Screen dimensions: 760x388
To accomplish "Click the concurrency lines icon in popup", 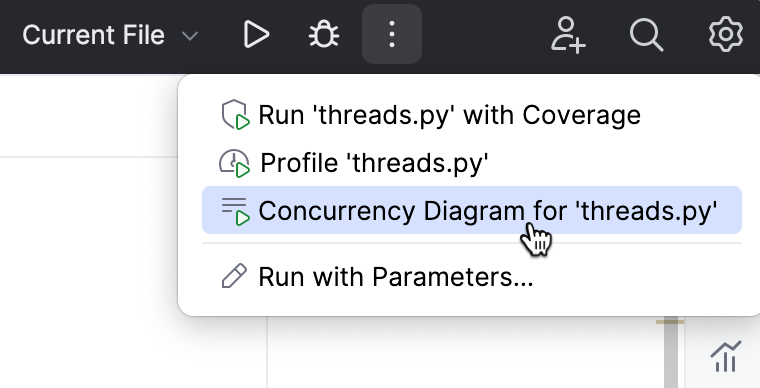I will pyautogui.click(x=235, y=212).
